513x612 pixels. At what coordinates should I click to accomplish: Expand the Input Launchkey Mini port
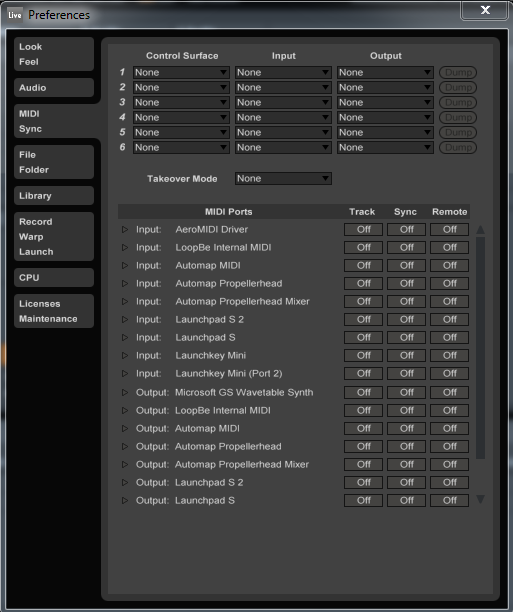(x=125, y=356)
